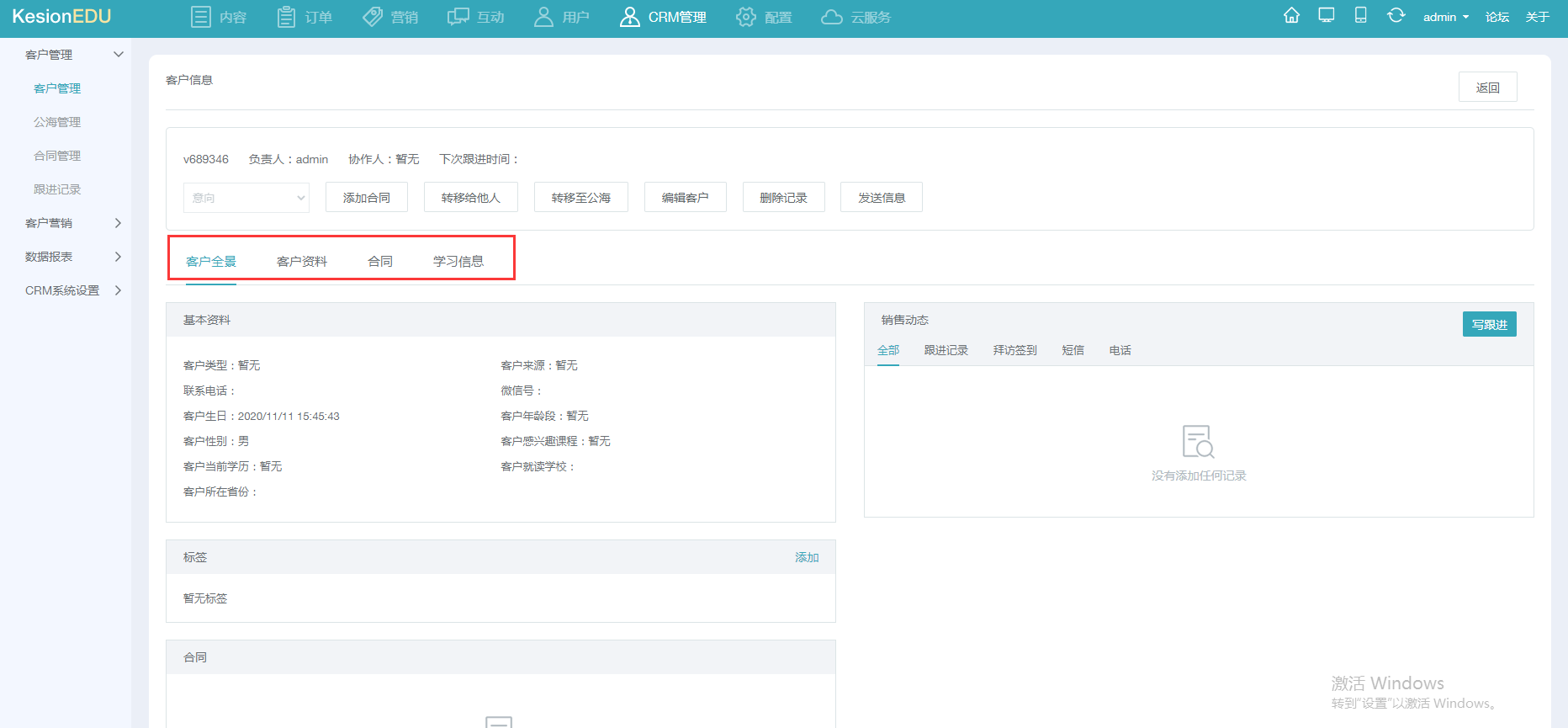The image size is (1568, 728).
Task: Select 公海管理 in the sidebar
Action: pos(57,122)
